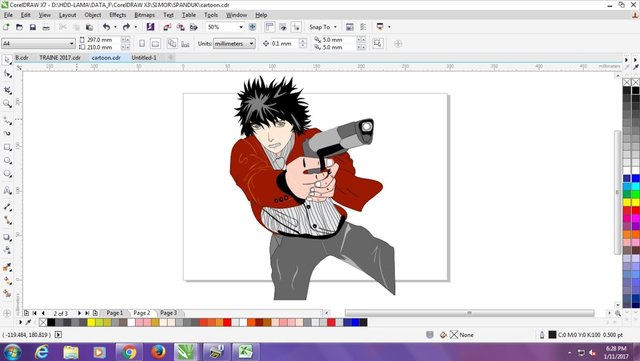Open the Redo history dropdown arrow

tap(136, 27)
